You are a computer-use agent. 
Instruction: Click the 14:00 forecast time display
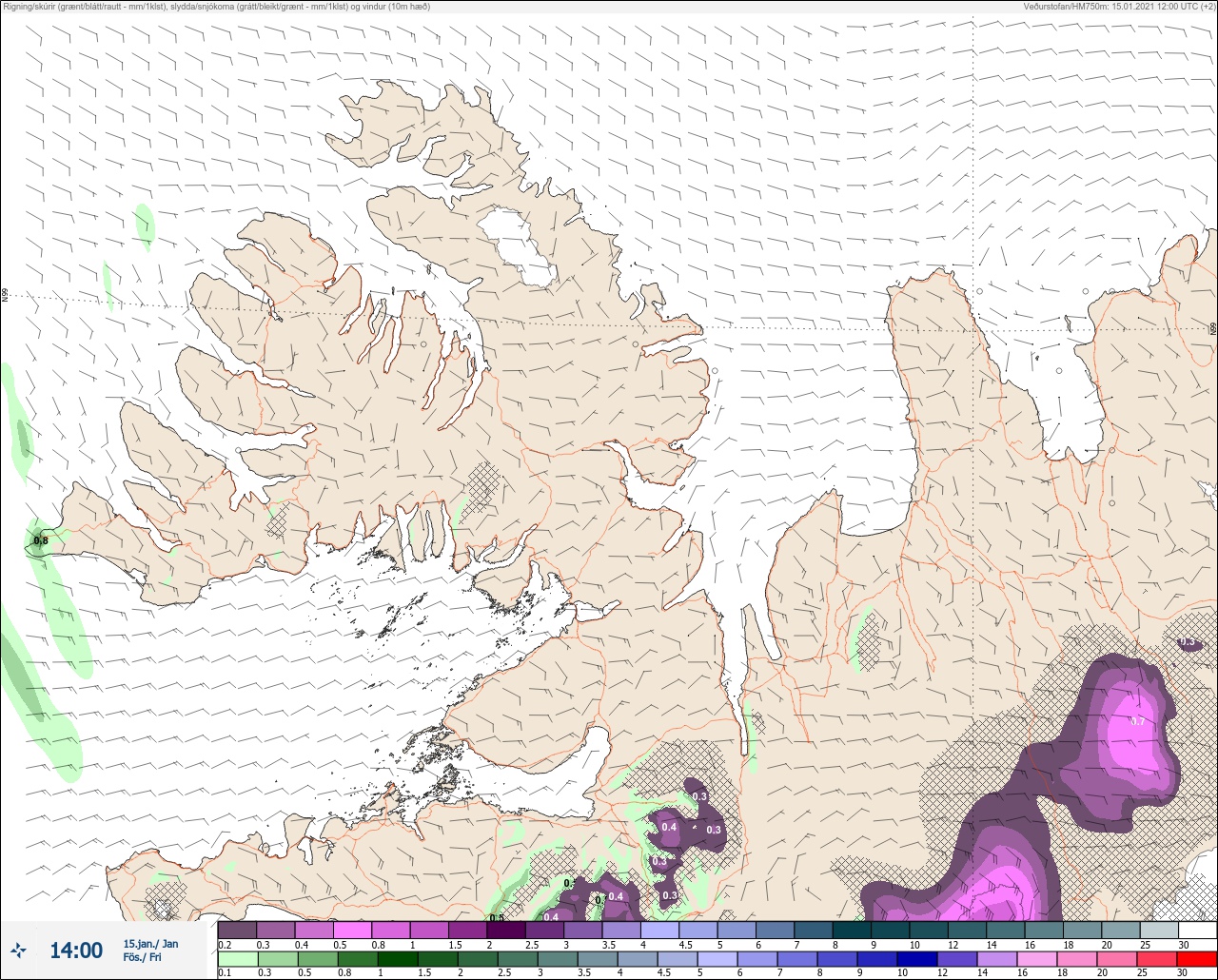pos(76,950)
